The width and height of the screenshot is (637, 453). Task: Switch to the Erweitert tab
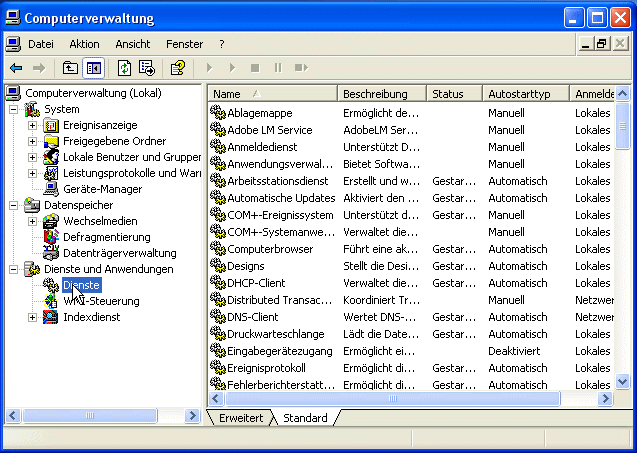[241, 417]
